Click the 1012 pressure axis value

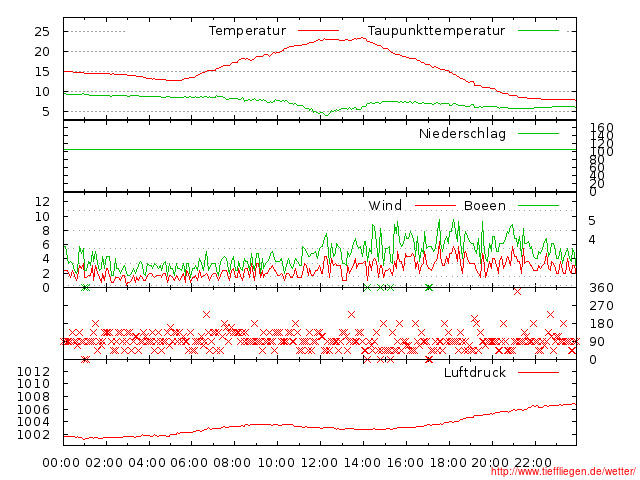[33, 371]
